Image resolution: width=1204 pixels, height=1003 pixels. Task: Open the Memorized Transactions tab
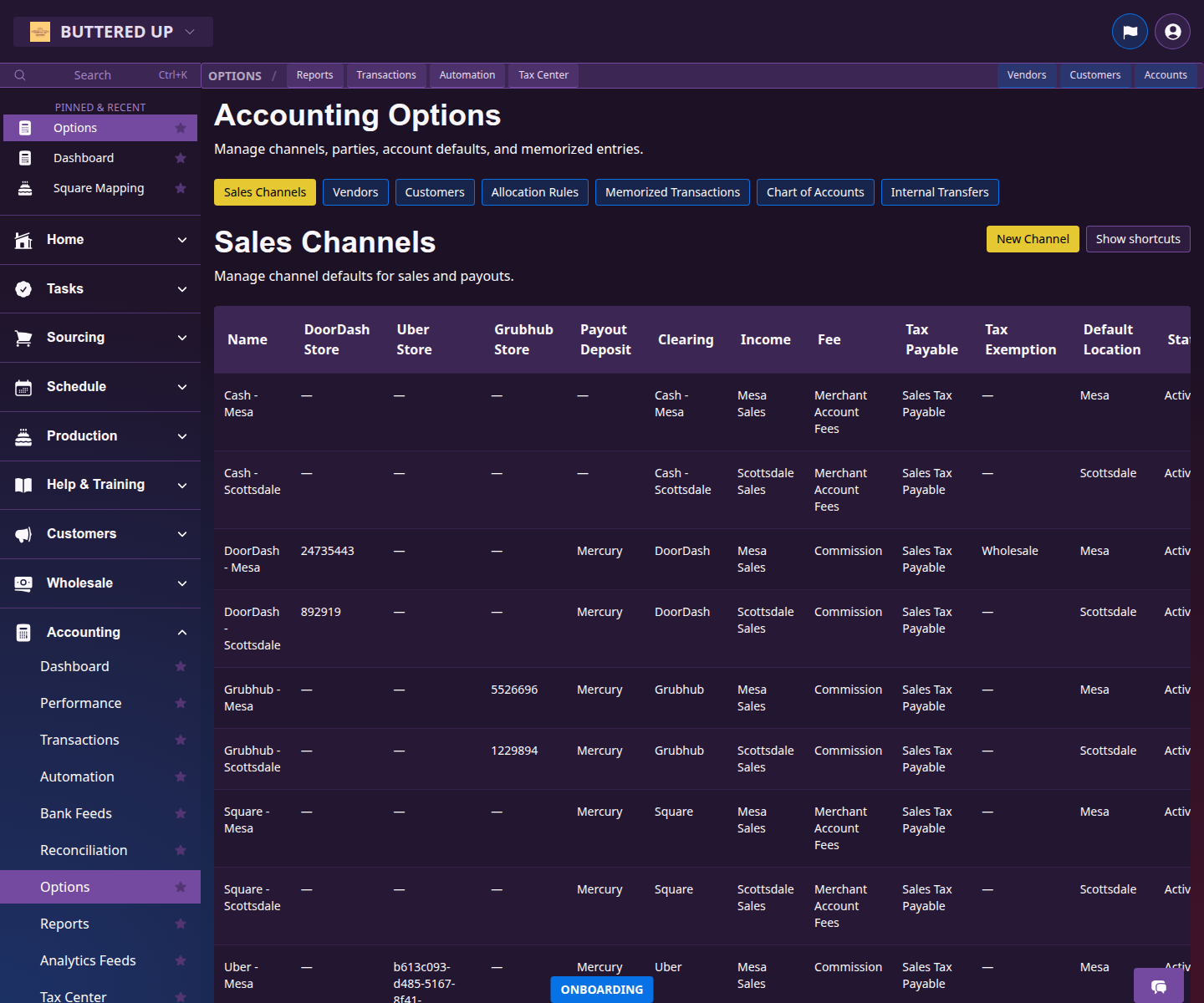pyautogui.click(x=672, y=191)
